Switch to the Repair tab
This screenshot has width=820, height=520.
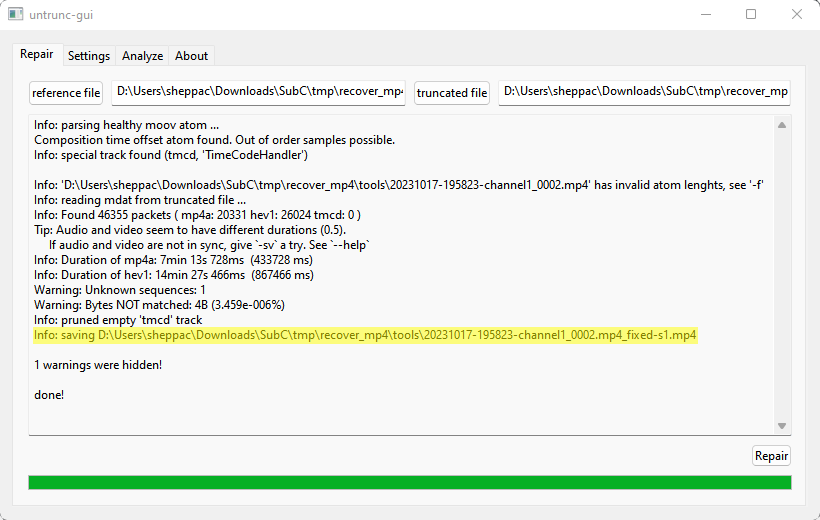point(37,55)
